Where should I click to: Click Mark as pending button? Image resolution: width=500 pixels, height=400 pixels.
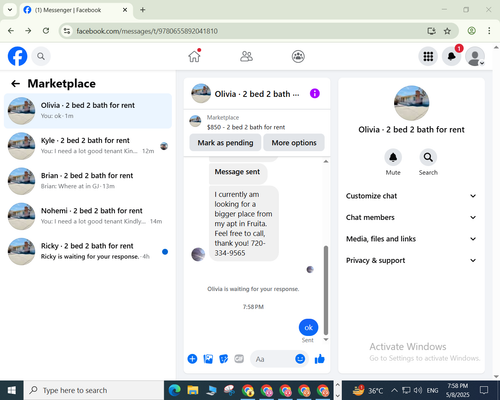[x=225, y=143]
